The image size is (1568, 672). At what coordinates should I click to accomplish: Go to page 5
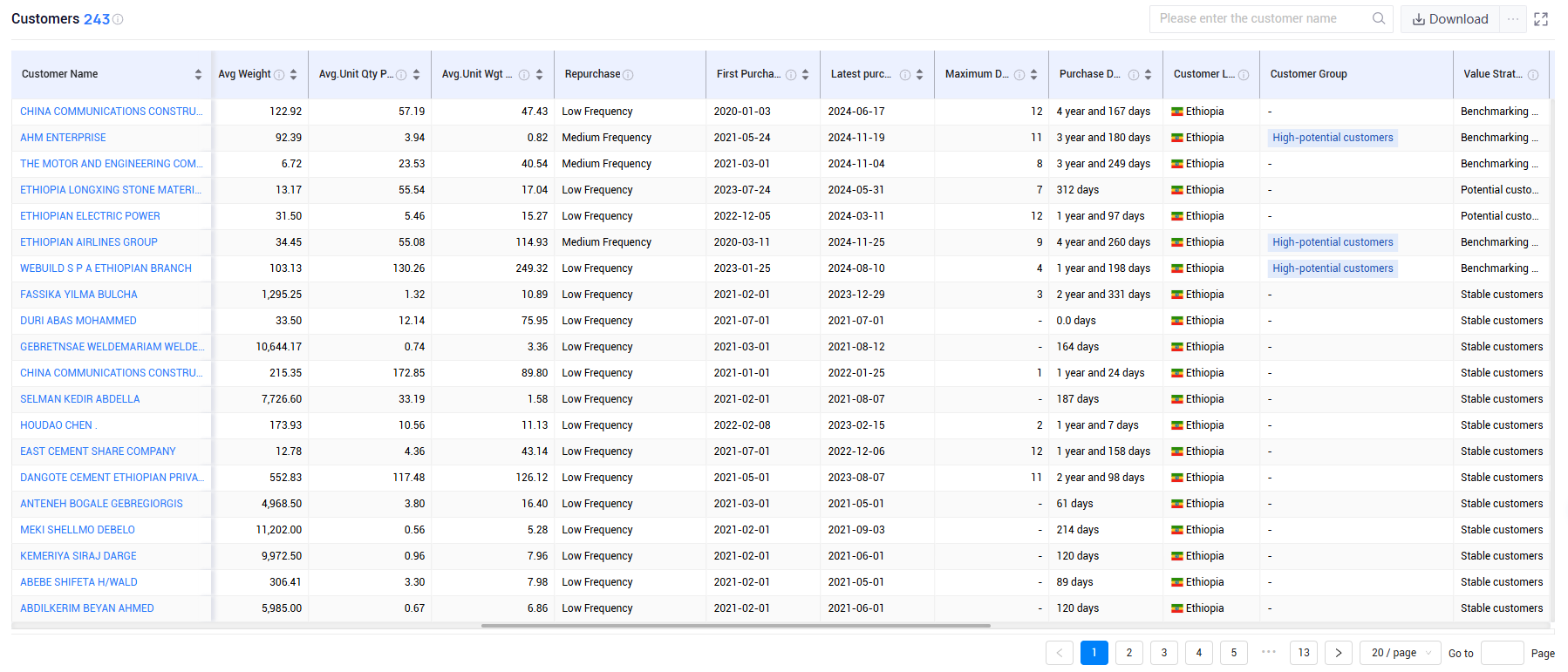(x=1234, y=653)
